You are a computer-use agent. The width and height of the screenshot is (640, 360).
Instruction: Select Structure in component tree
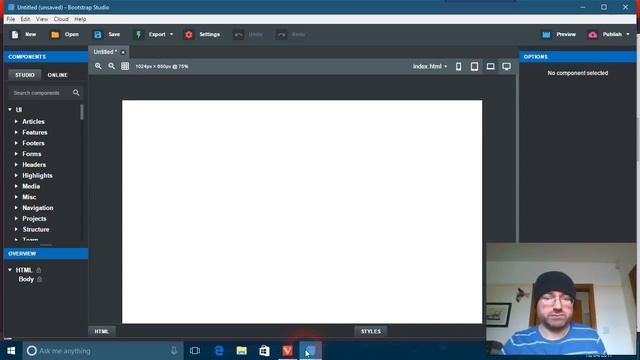click(x=36, y=229)
